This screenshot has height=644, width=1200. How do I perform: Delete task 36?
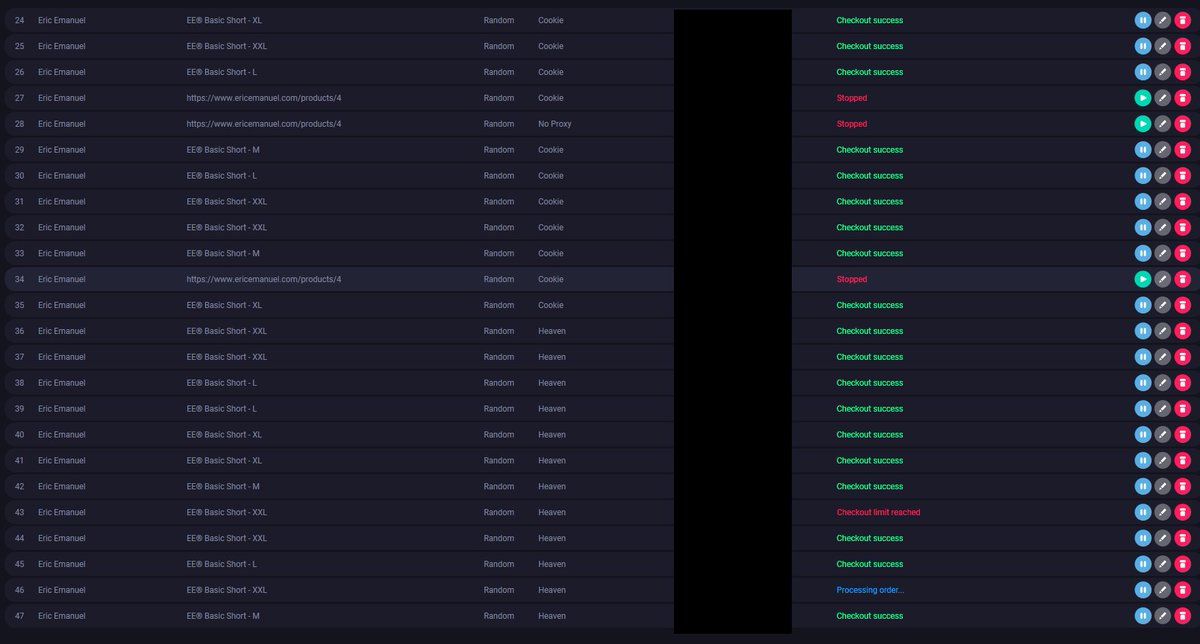click(x=1182, y=331)
